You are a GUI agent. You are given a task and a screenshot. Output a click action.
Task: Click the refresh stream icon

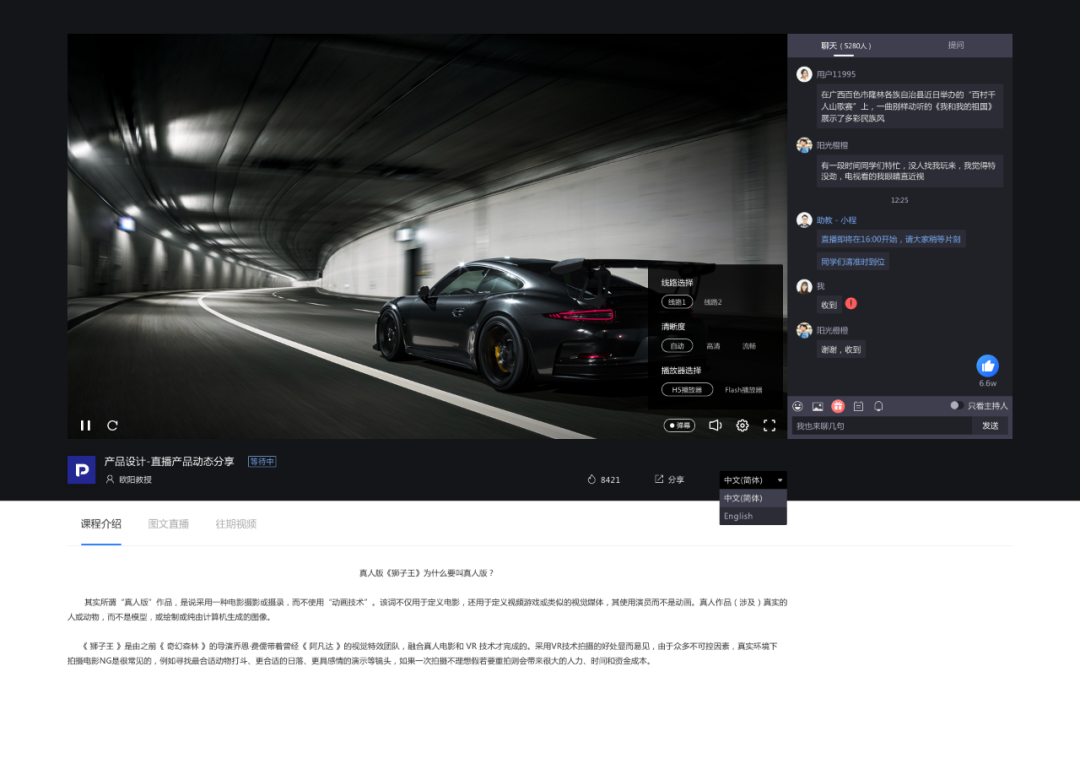pos(113,425)
